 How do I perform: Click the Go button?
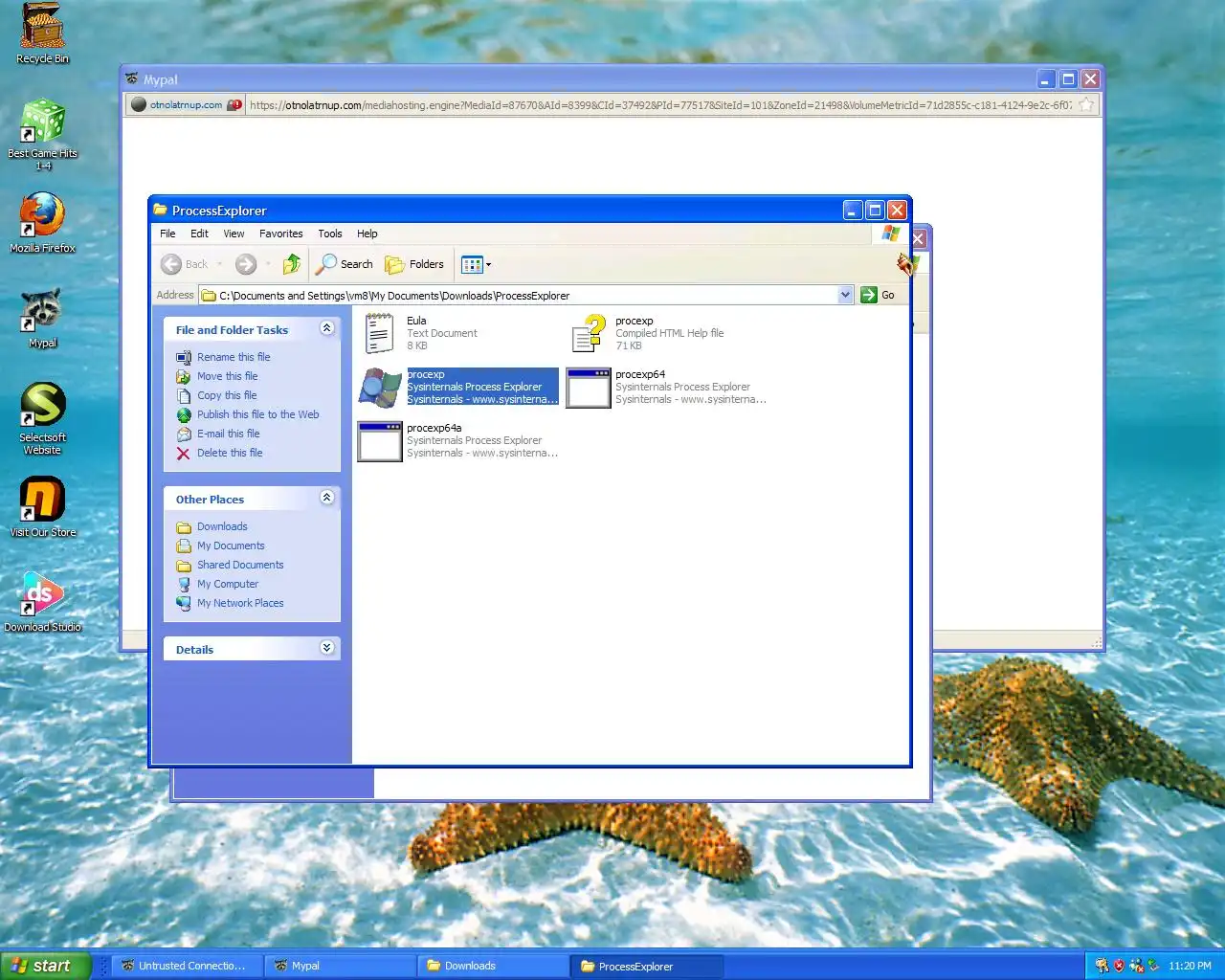coord(878,295)
